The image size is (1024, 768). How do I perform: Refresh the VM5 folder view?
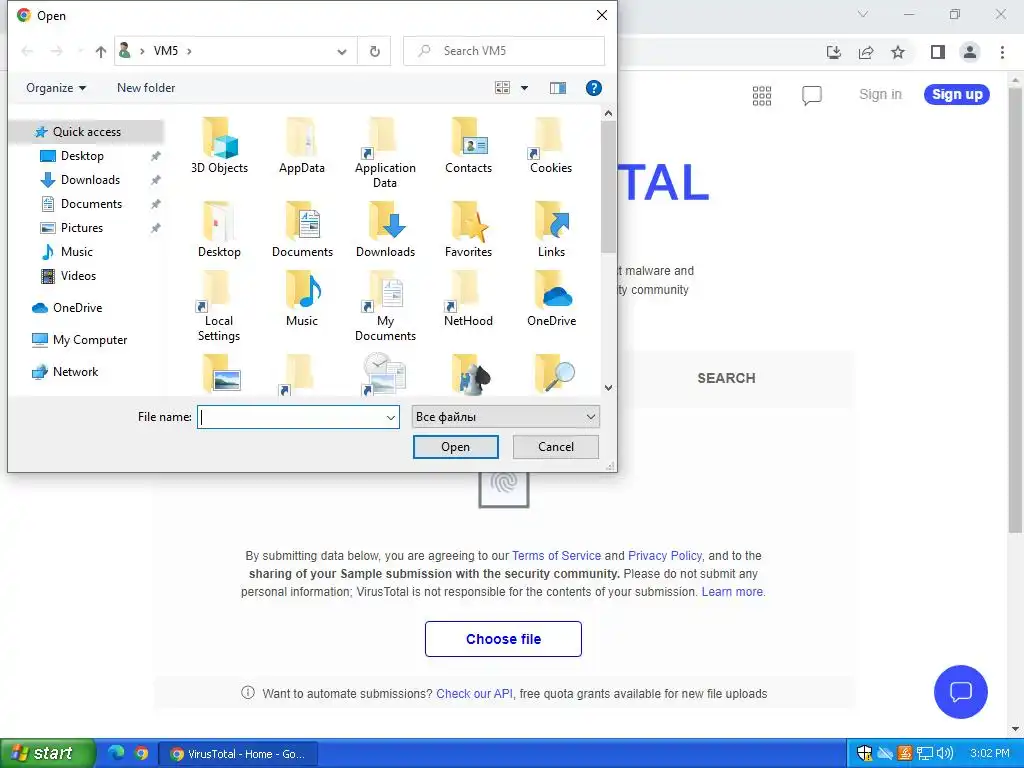click(x=375, y=51)
